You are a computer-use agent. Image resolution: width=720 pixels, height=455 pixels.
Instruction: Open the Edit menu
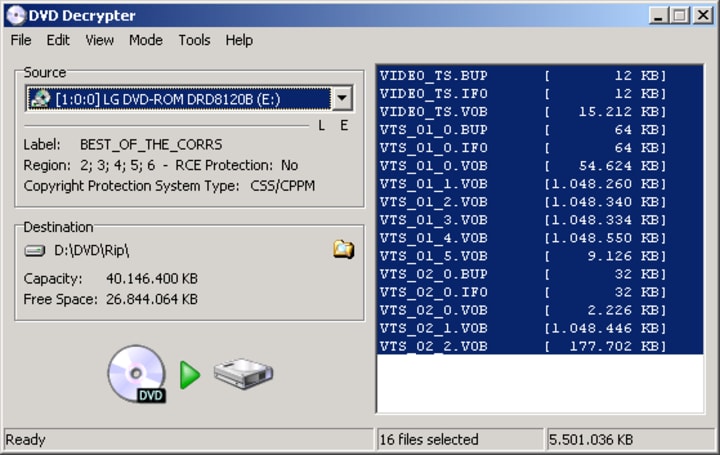click(x=58, y=40)
